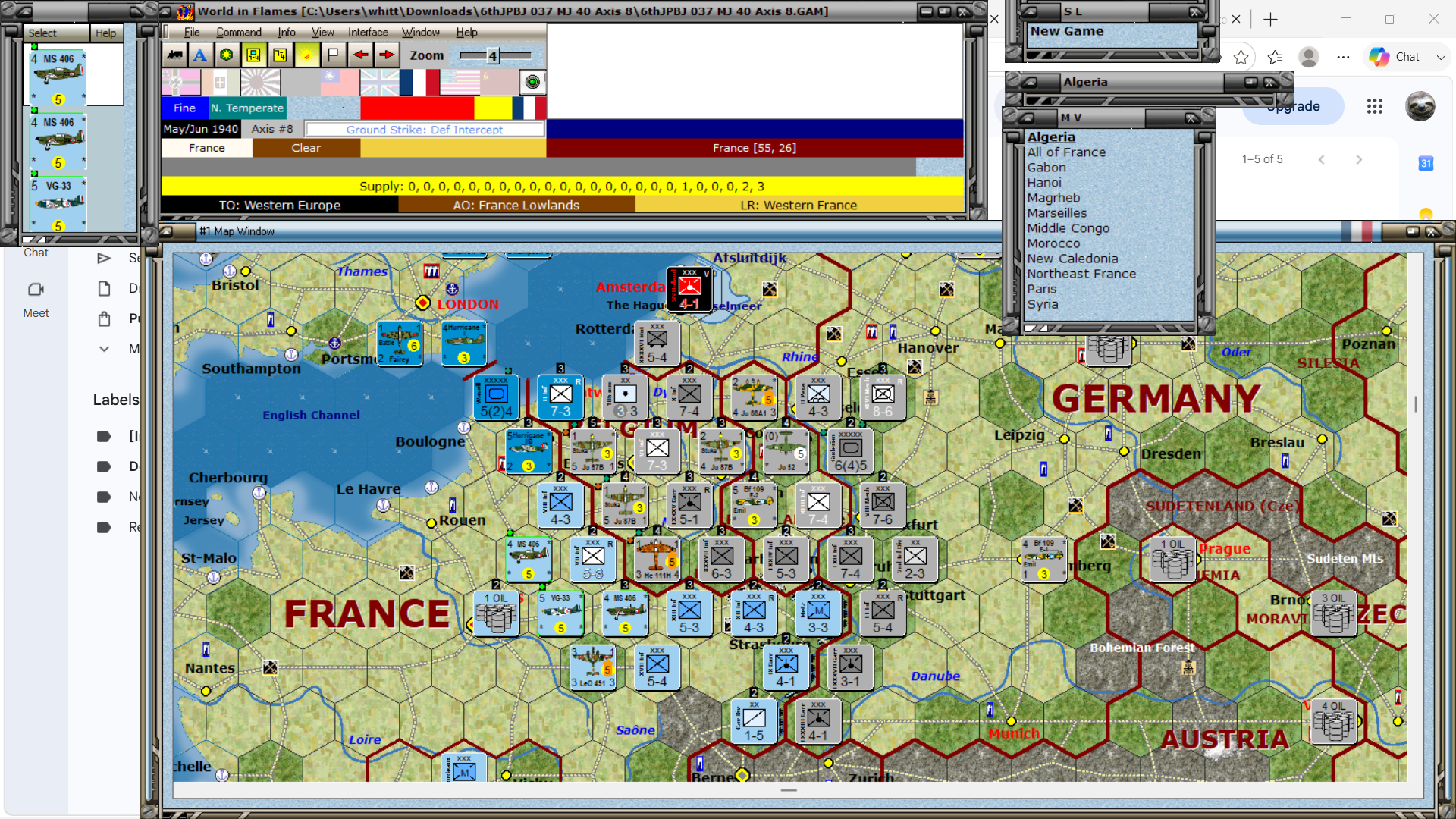1456x819 pixels.
Task: Collapse the S L window using its up-arrow
Action: (x=1029, y=12)
